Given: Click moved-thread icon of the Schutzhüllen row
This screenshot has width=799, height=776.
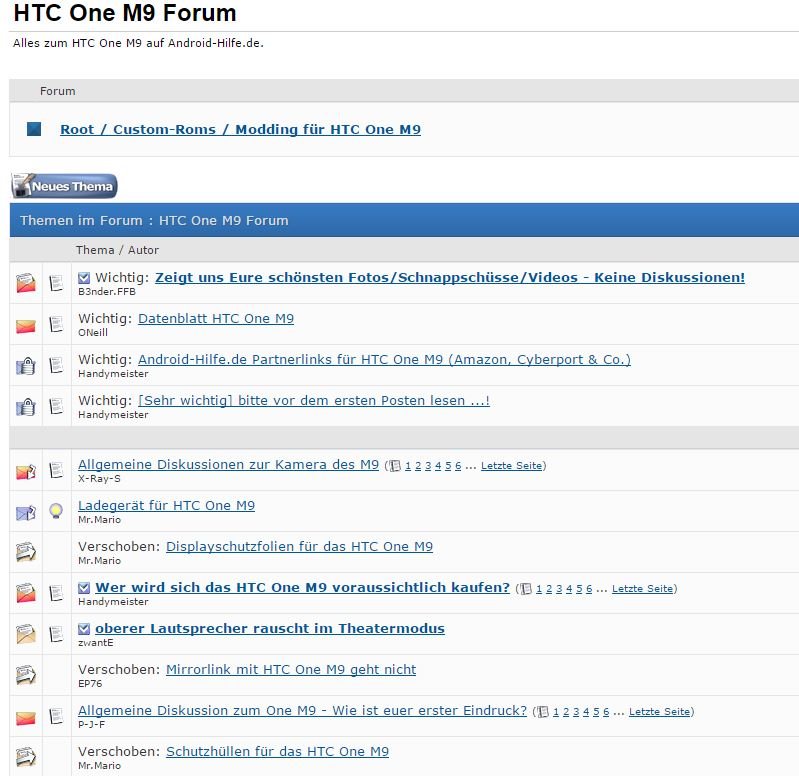Looking at the screenshot, I should pos(25,757).
